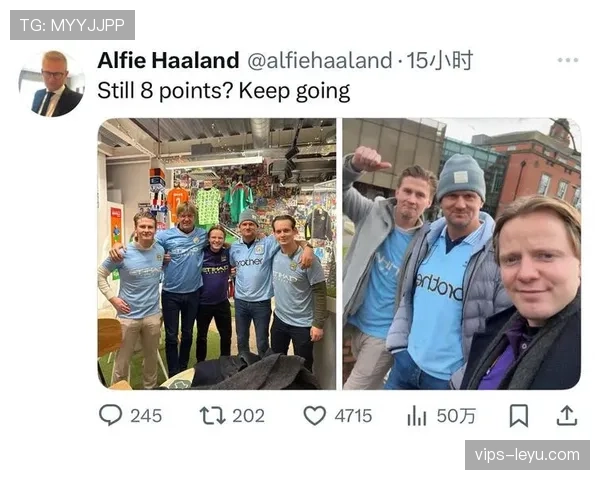Open the Alfie Haaland display name
Image resolution: width=600 pixels, height=480 pixels.
pos(168,61)
